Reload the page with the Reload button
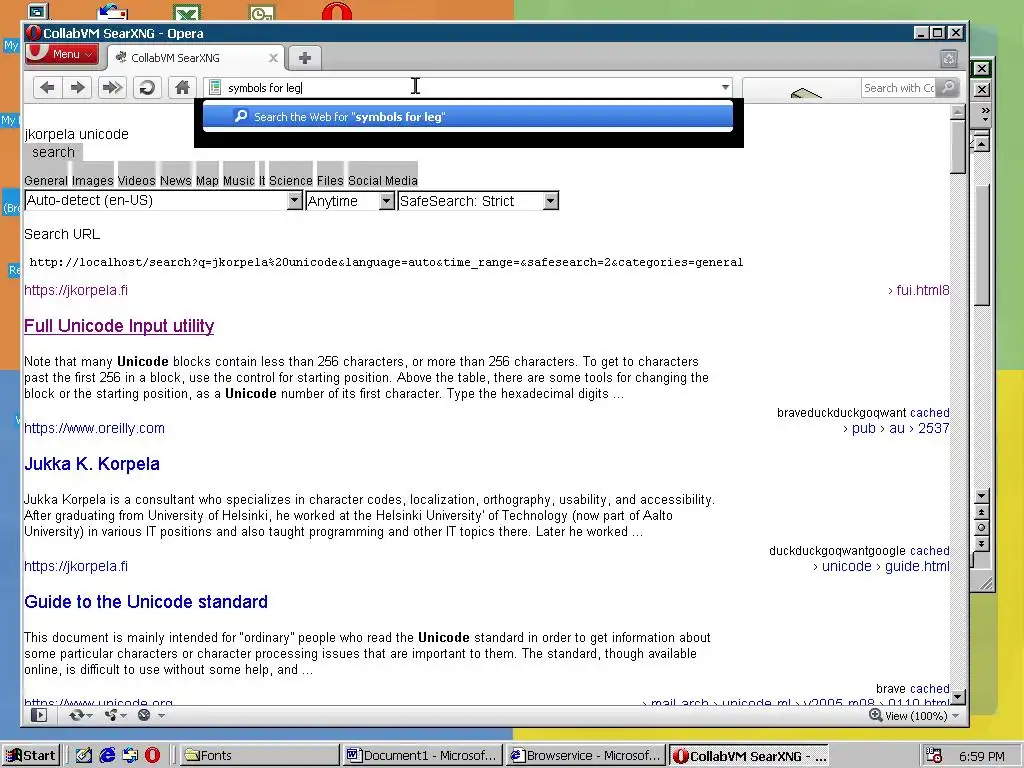 [148, 88]
